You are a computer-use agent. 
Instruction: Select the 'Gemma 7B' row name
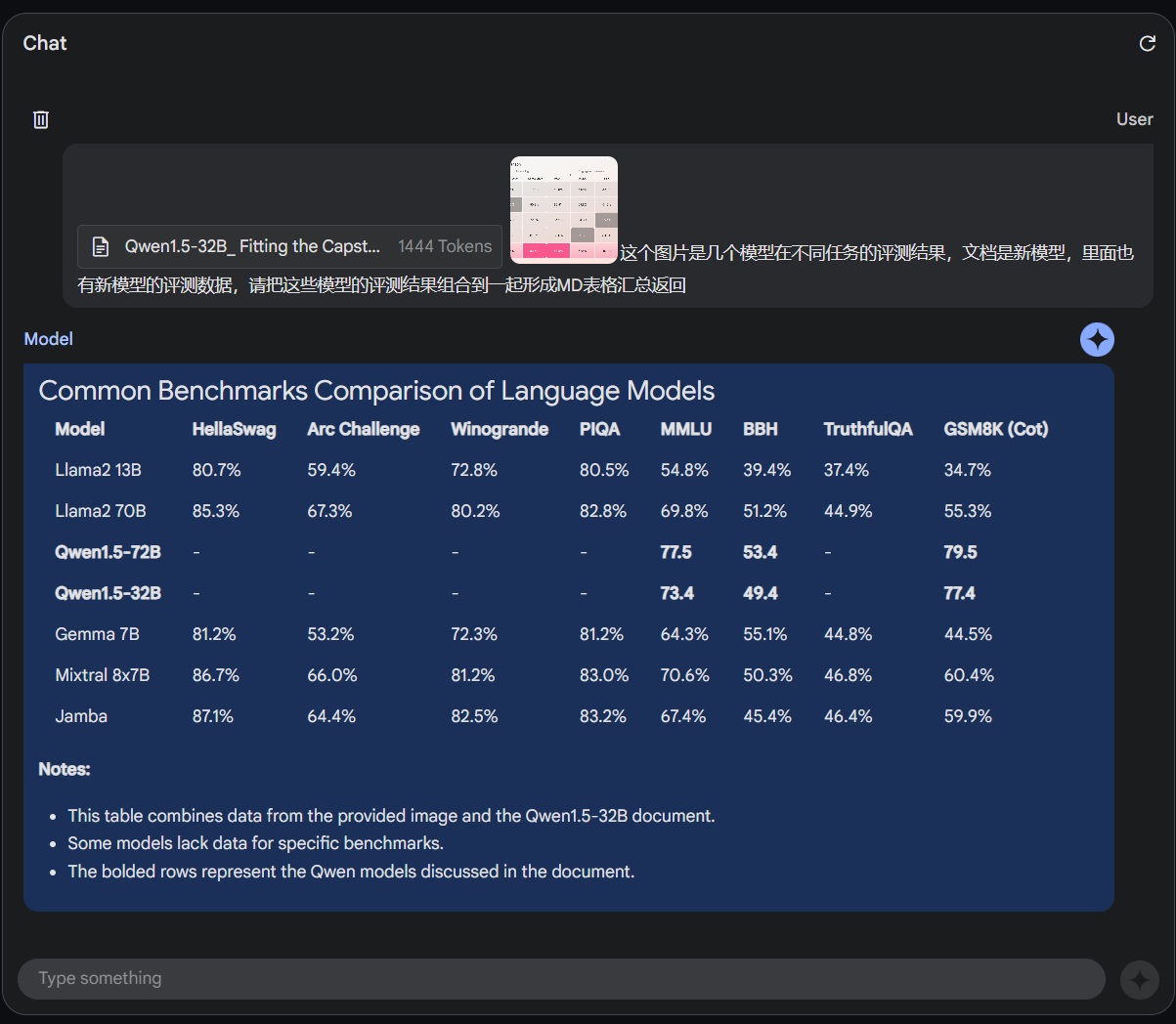click(x=98, y=634)
